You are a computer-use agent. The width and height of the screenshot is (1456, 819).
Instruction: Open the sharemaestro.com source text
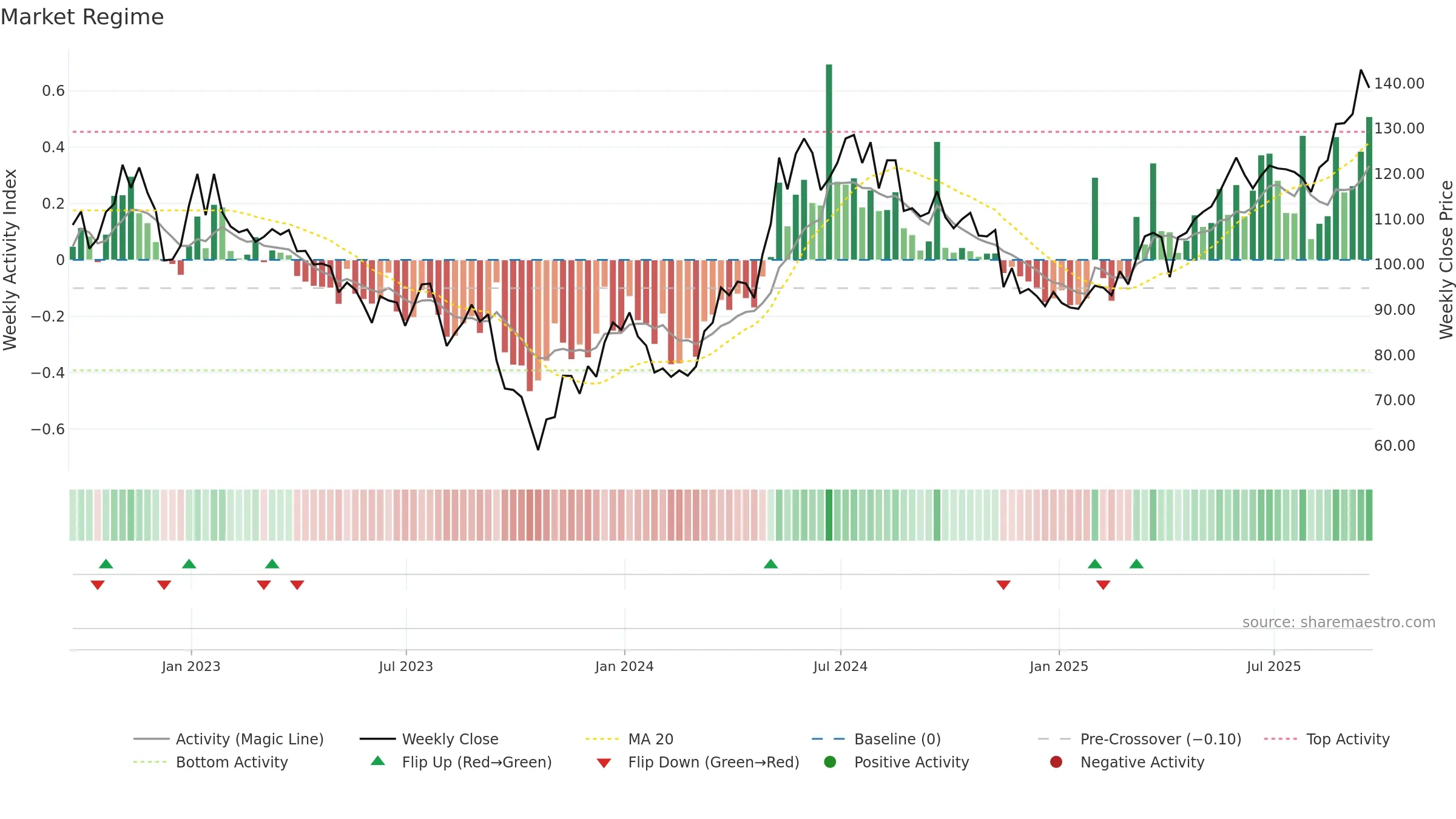point(1339,622)
